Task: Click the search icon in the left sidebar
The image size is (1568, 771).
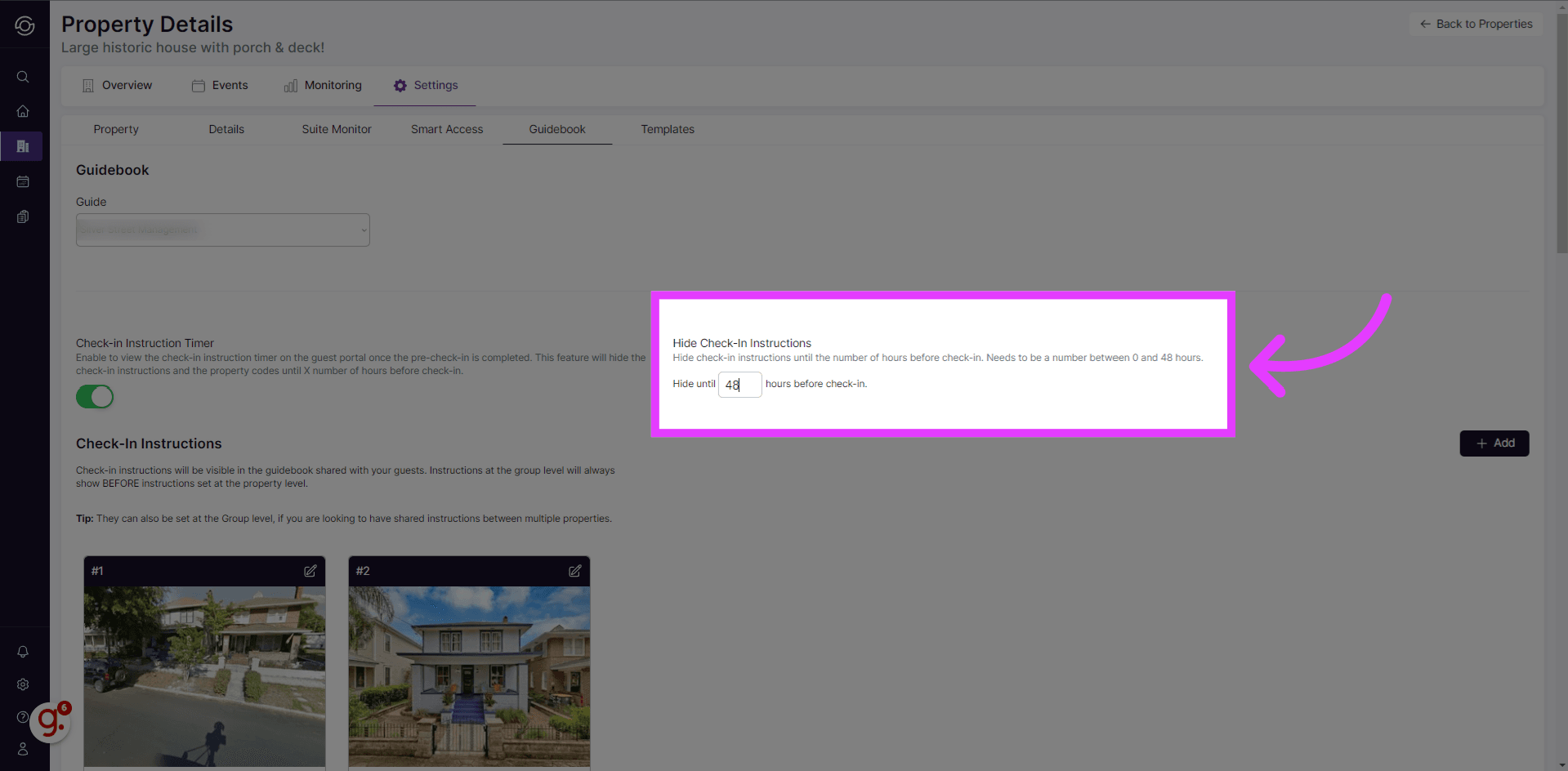Action: [23, 77]
